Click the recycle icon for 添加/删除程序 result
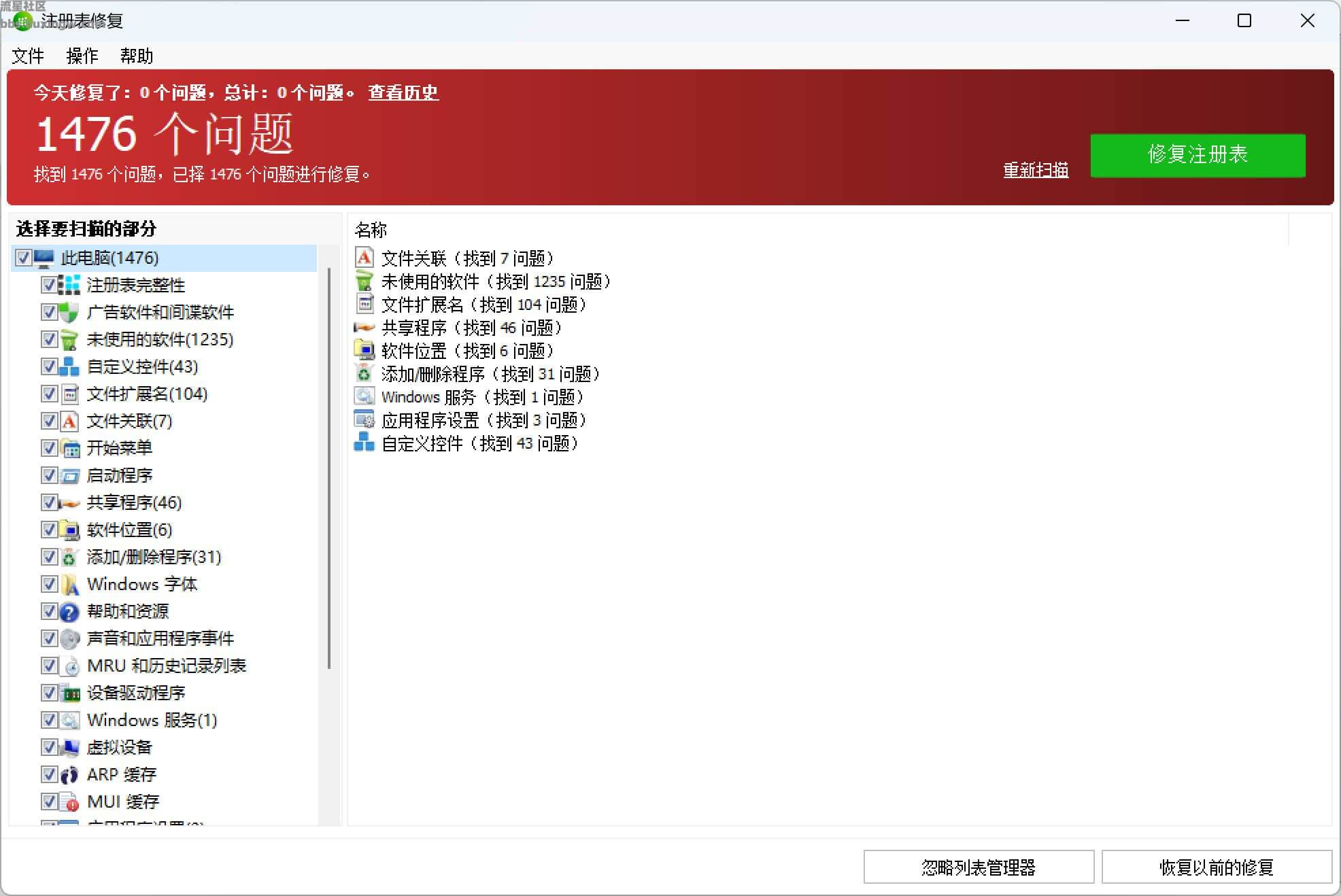The image size is (1341, 896). pyautogui.click(x=364, y=373)
